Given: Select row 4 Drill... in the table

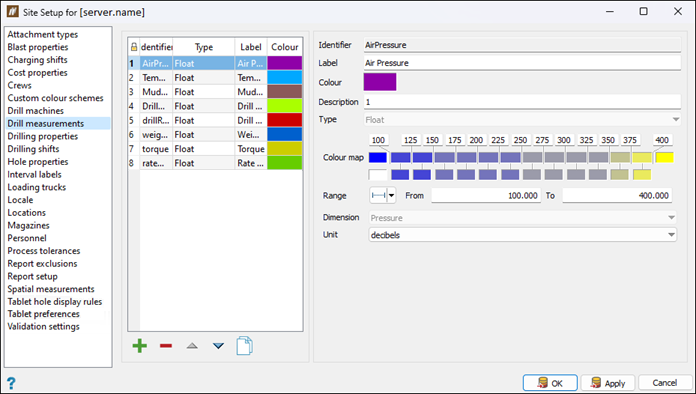Looking at the screenshot, I should (215, 106).
